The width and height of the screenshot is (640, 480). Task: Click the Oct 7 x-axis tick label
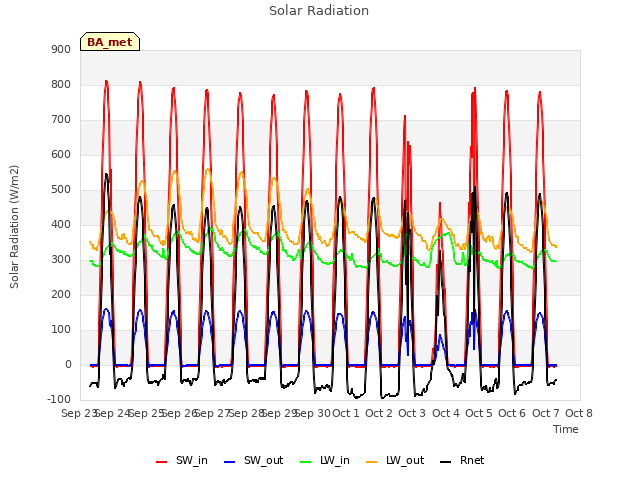coord(546,413)
